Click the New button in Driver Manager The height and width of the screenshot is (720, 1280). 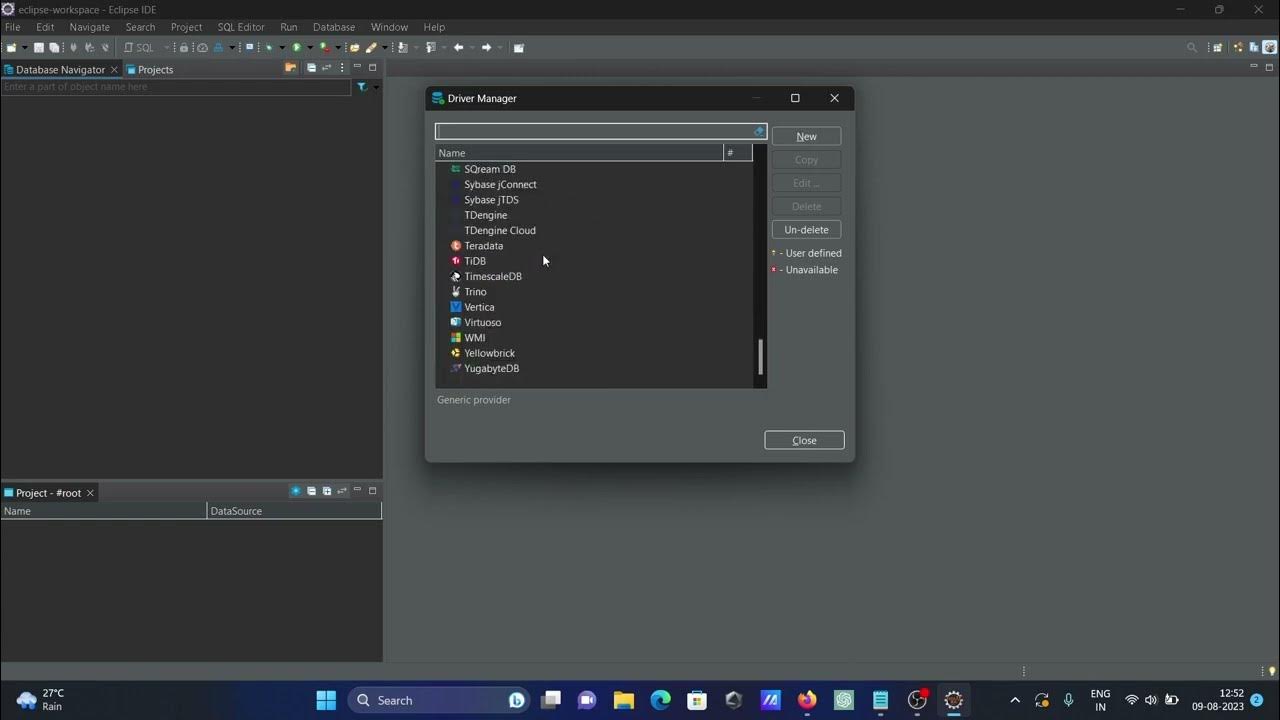(x=806, y=136)
